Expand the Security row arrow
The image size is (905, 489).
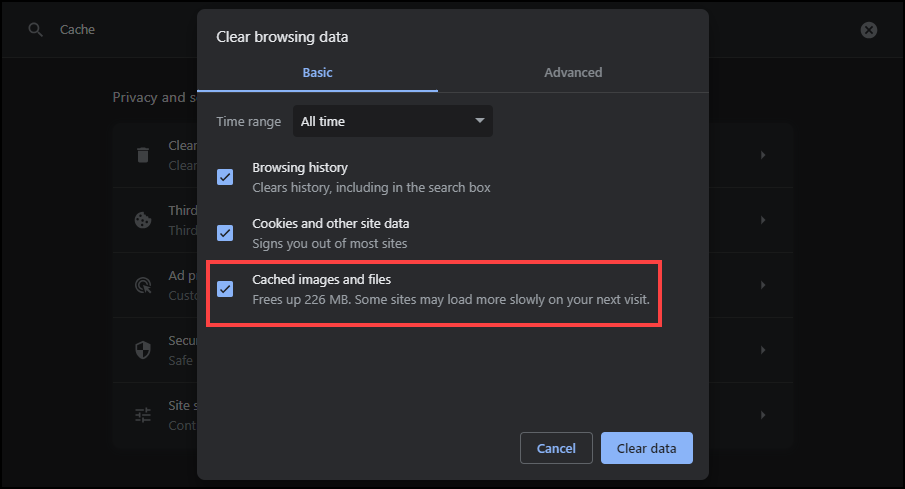pyautogui.click(x=763, y=350)
